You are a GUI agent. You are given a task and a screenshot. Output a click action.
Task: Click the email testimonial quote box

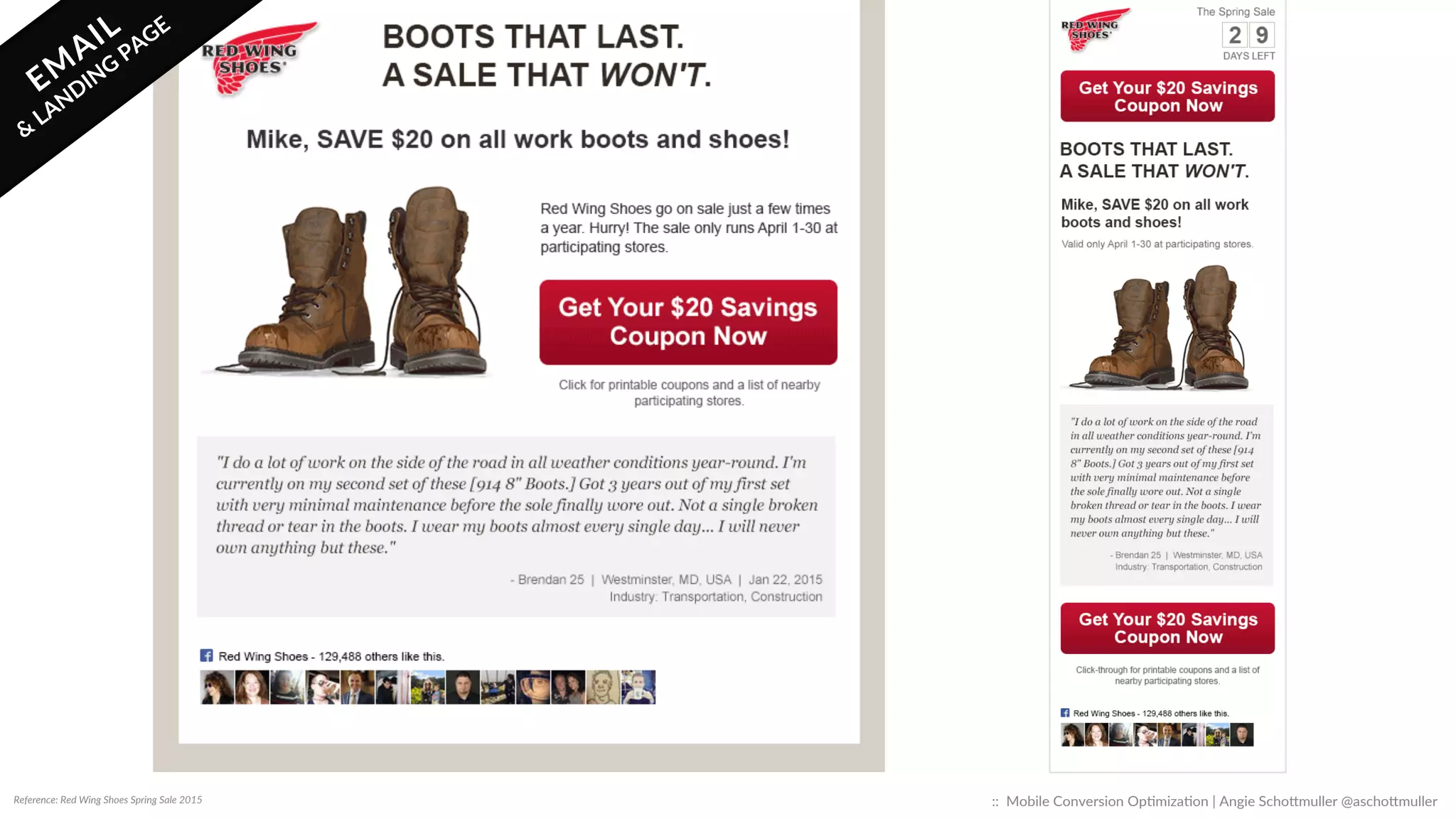516,527
